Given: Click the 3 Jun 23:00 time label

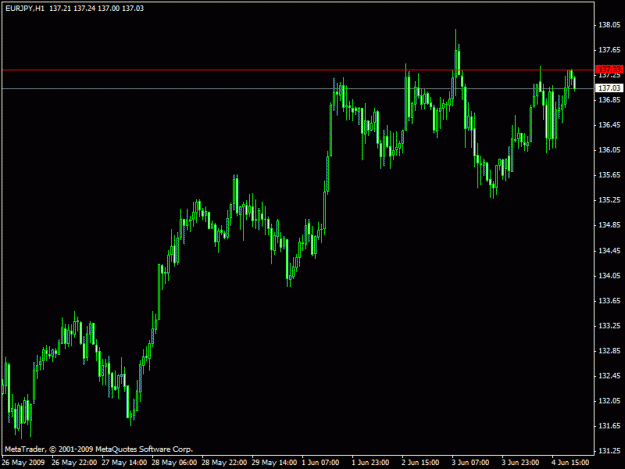Looking at the screenshot, I should (521, 463).
